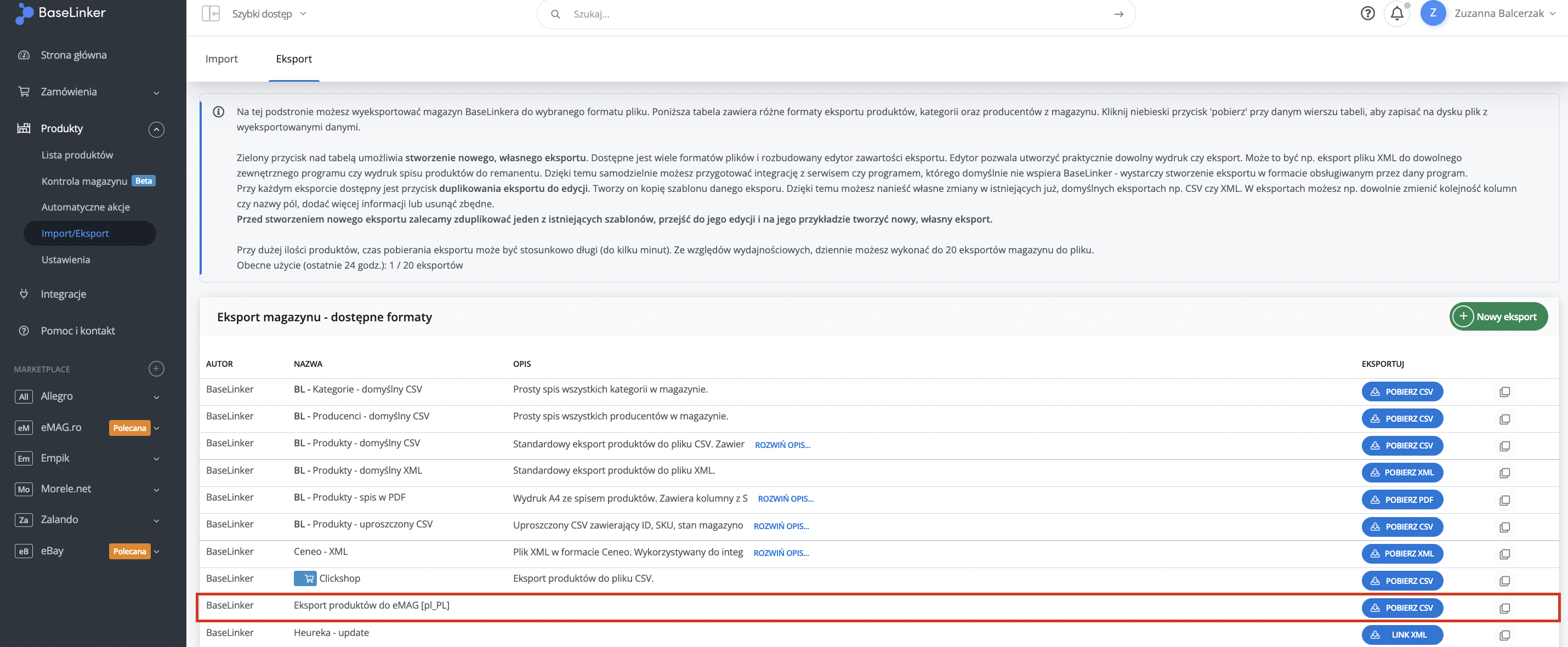This screenshot has width=1568, height=647.
Task: Collapse the Produkty menu chevron
Action: pos(156,129)
